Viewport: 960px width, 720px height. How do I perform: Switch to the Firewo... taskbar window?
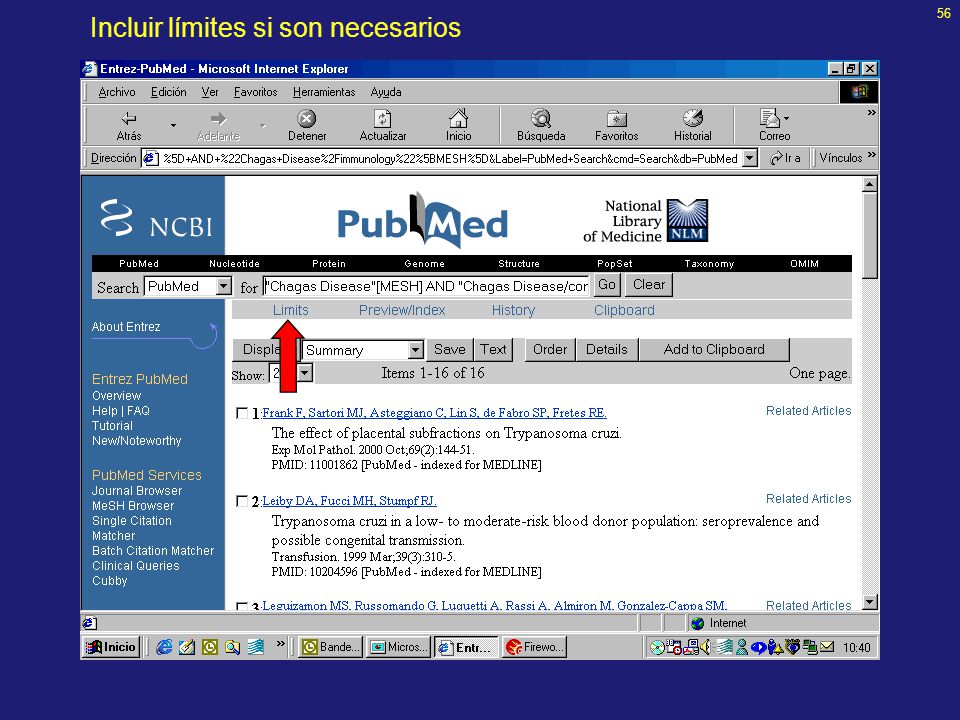click(534, 647)
